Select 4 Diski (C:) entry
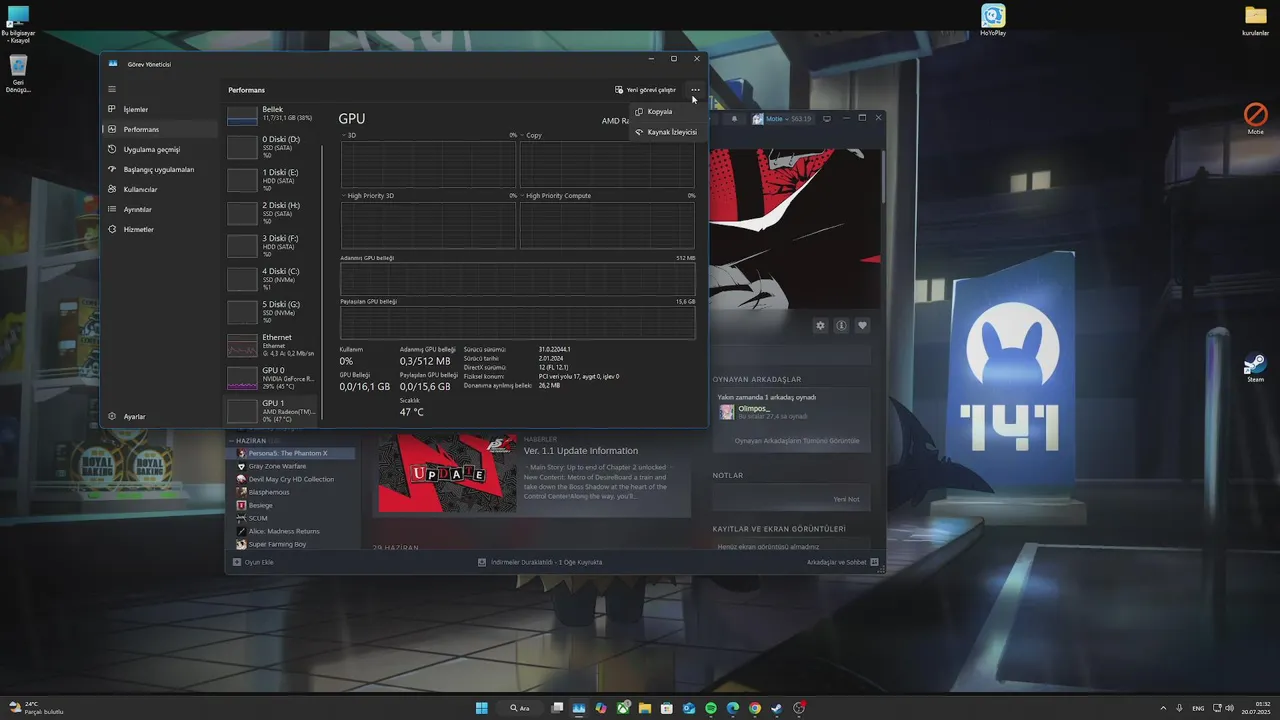Screen dimensions: 1280x720 [272, 279]
